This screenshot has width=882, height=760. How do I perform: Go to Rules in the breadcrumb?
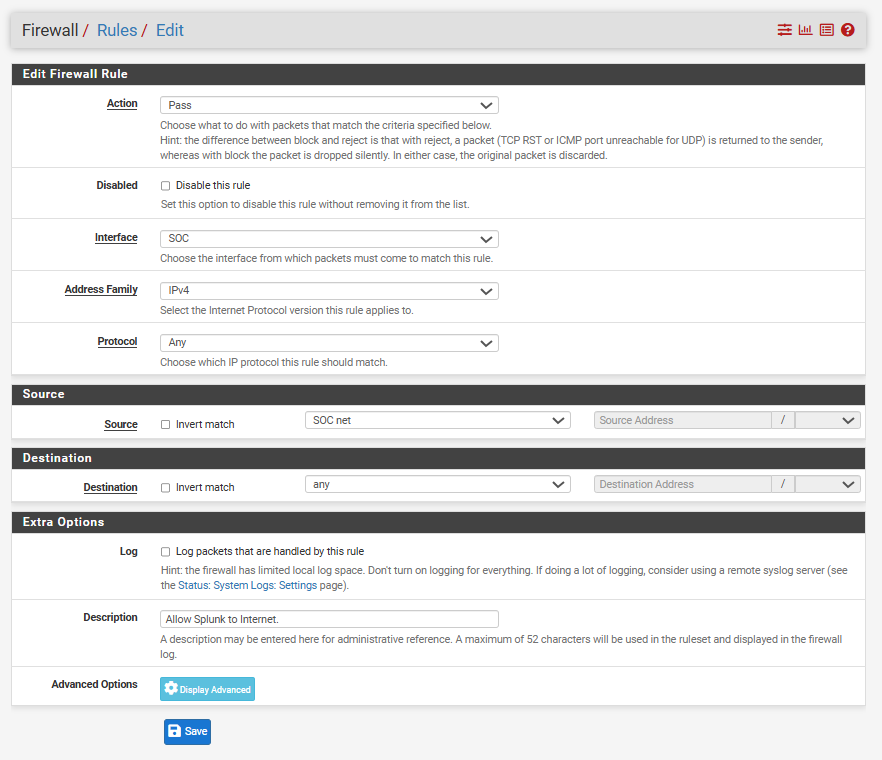pos(117,30)
